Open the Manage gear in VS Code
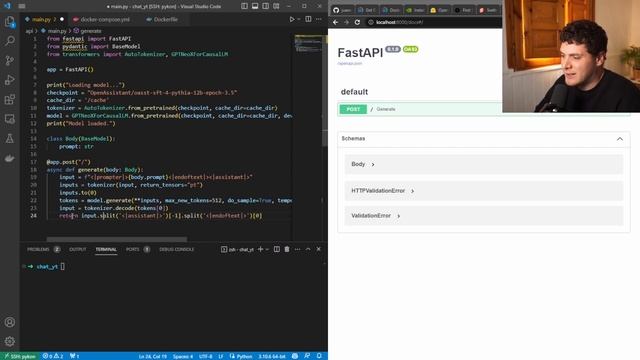The image size is (640, 360). (x=9, y=341)
